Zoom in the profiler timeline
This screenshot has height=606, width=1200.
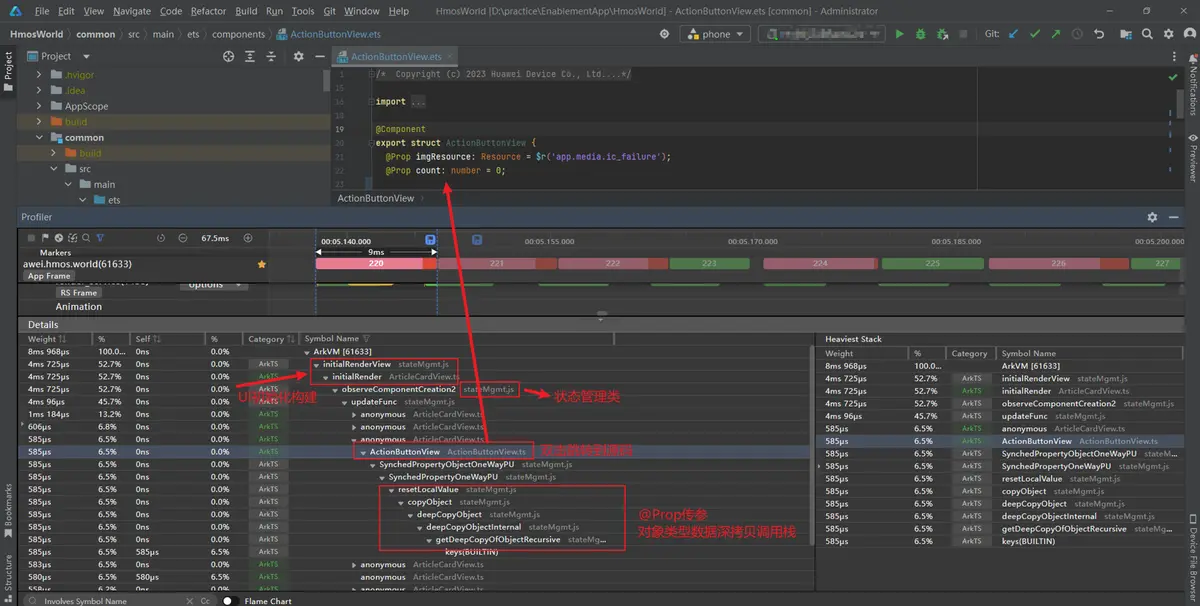click(x=248, y=238)
